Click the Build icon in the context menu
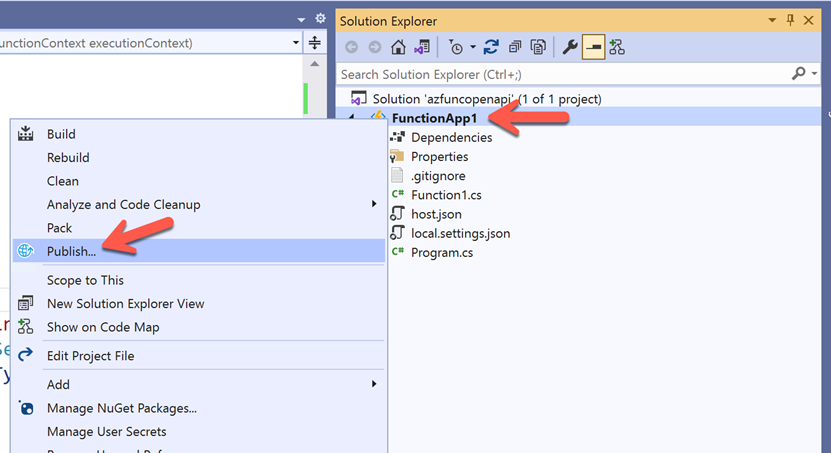 pos(25,134)
